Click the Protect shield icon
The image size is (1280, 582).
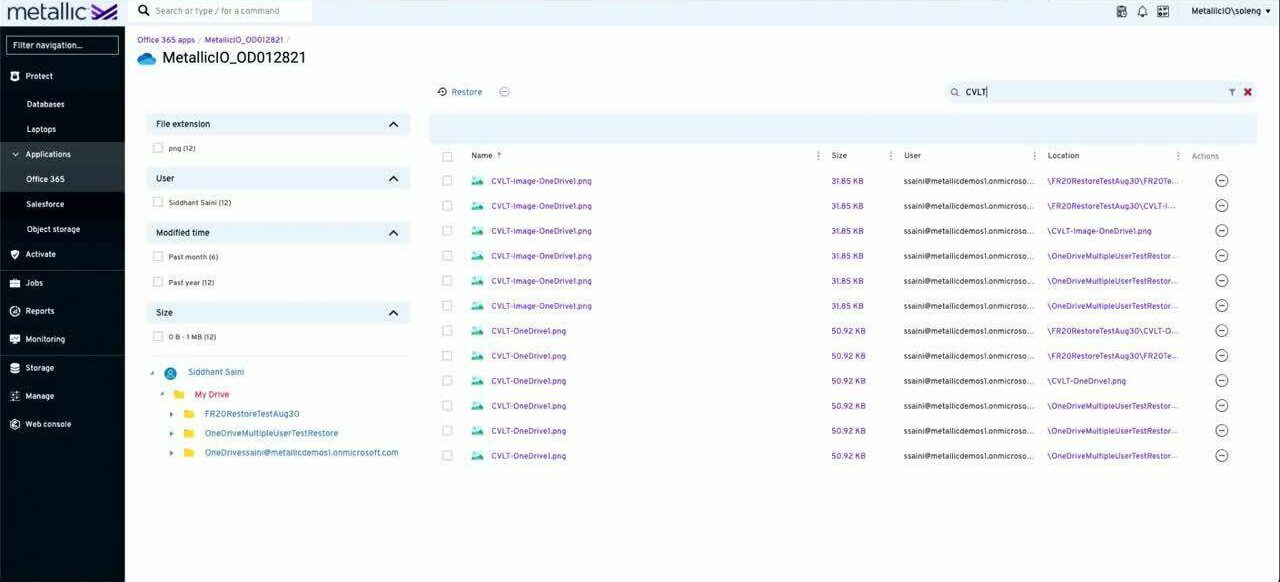[15, 76]
